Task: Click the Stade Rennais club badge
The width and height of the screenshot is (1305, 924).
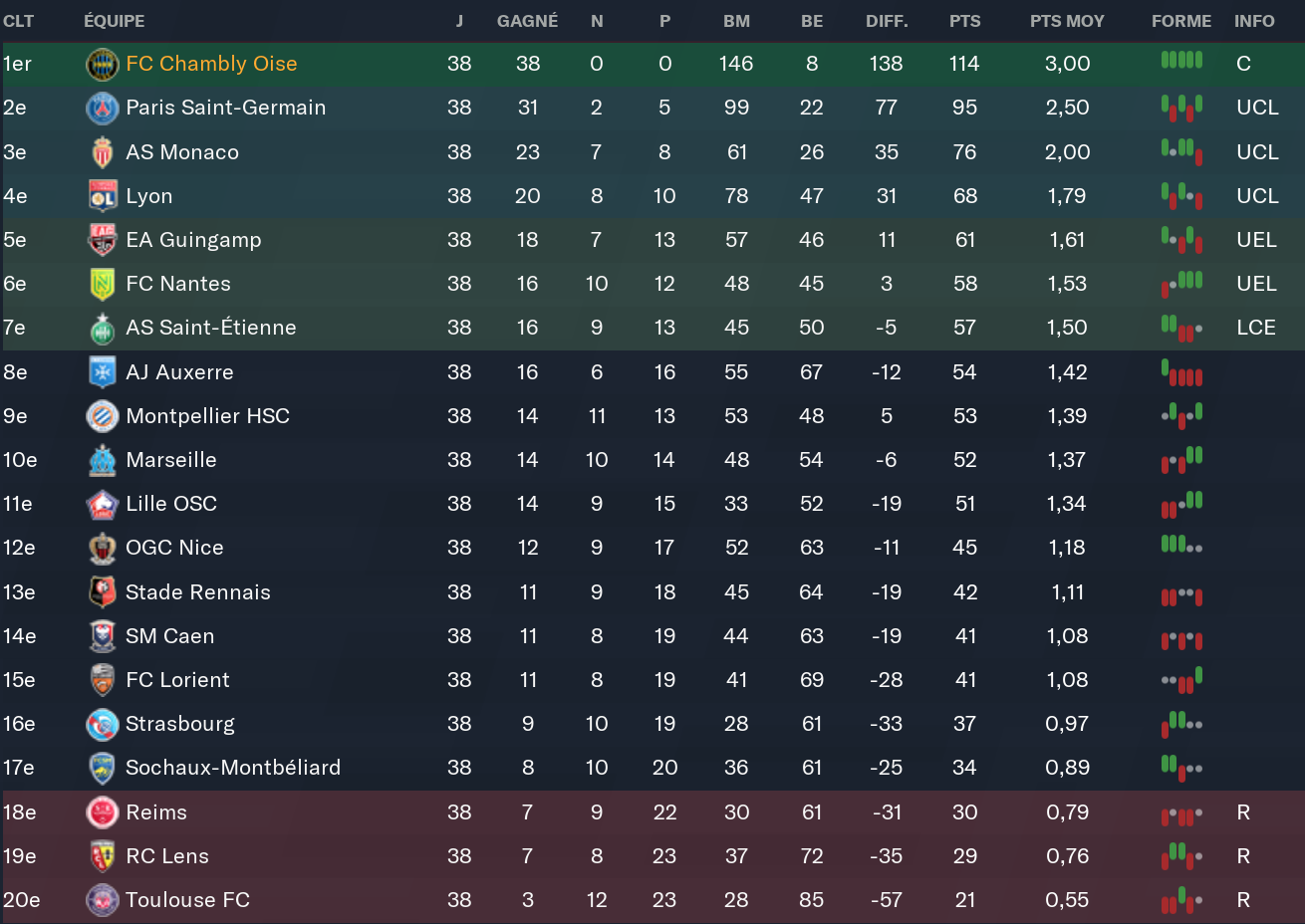Action: [103, 592]
